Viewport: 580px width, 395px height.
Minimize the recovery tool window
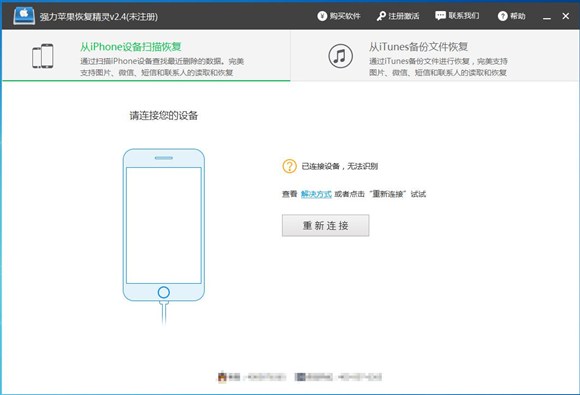click(547, 16)
